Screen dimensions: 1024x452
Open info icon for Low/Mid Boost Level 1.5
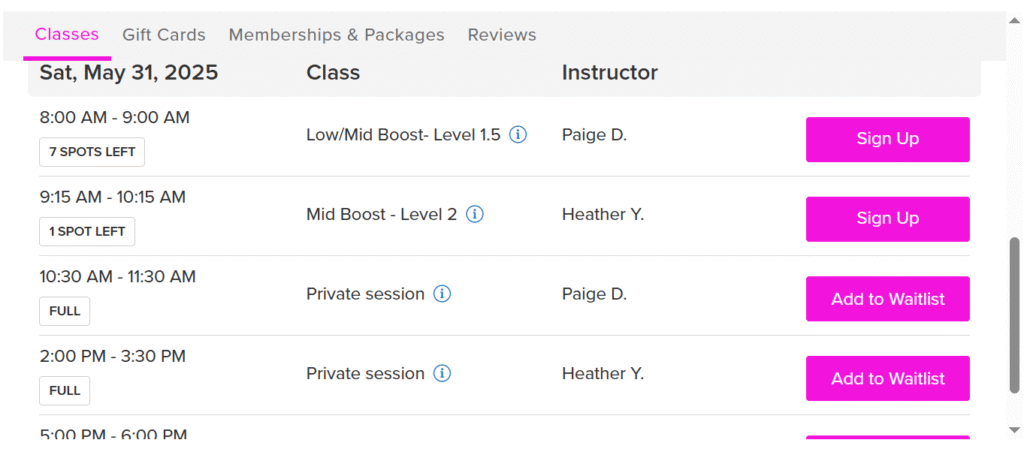pyautogui.click(x=518, y=135)
